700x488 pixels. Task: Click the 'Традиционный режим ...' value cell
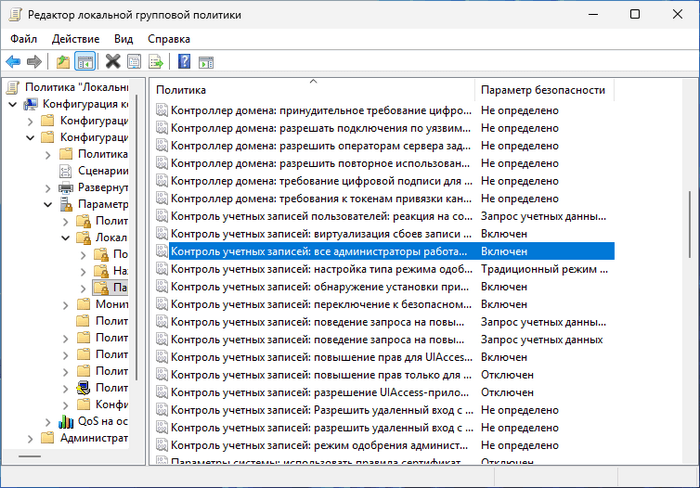tap(544, 269)
